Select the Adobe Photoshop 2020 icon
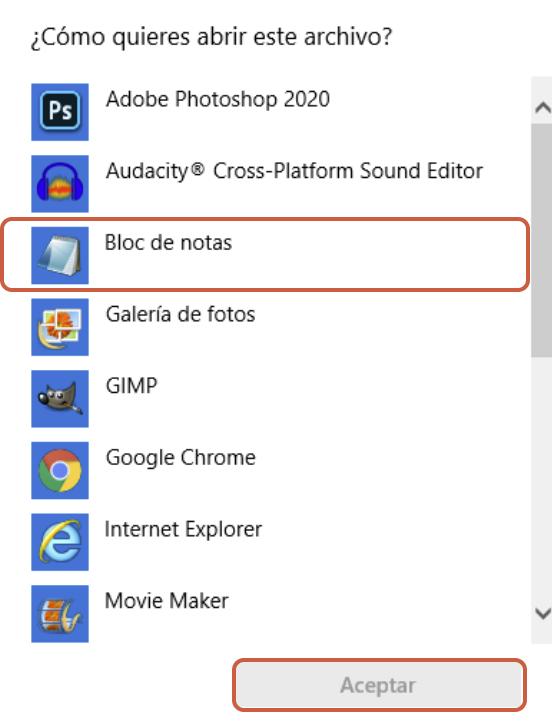552x716 pixels. (60, 112)
